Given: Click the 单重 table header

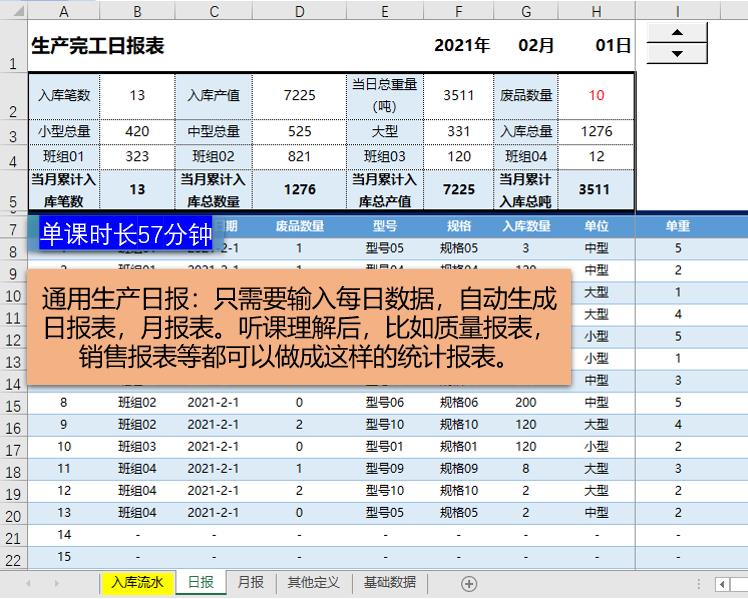Looking at the screenshot, I should tap(677, 226).
